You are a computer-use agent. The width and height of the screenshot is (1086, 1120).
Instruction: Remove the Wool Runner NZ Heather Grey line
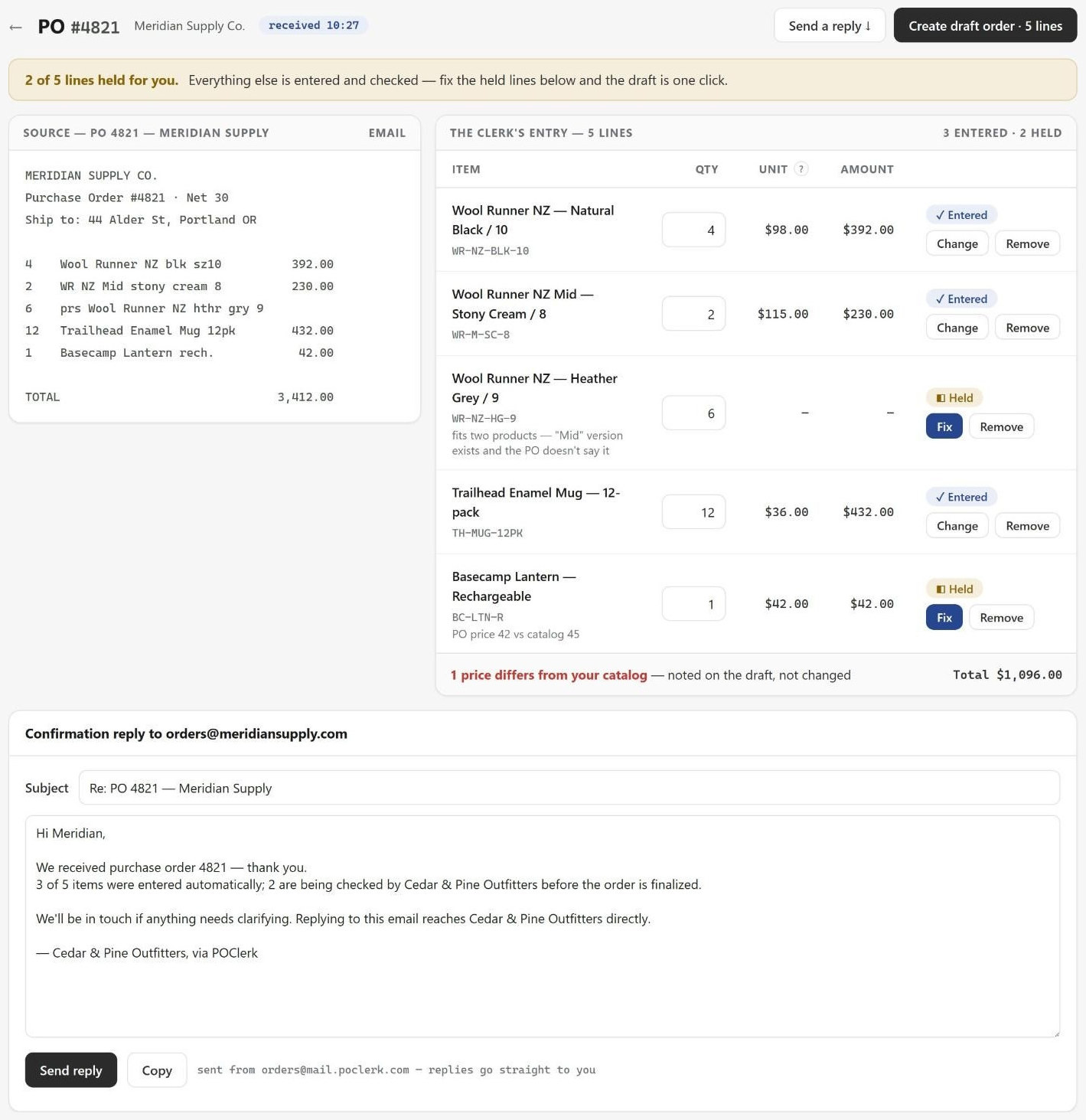point(1001,426)
